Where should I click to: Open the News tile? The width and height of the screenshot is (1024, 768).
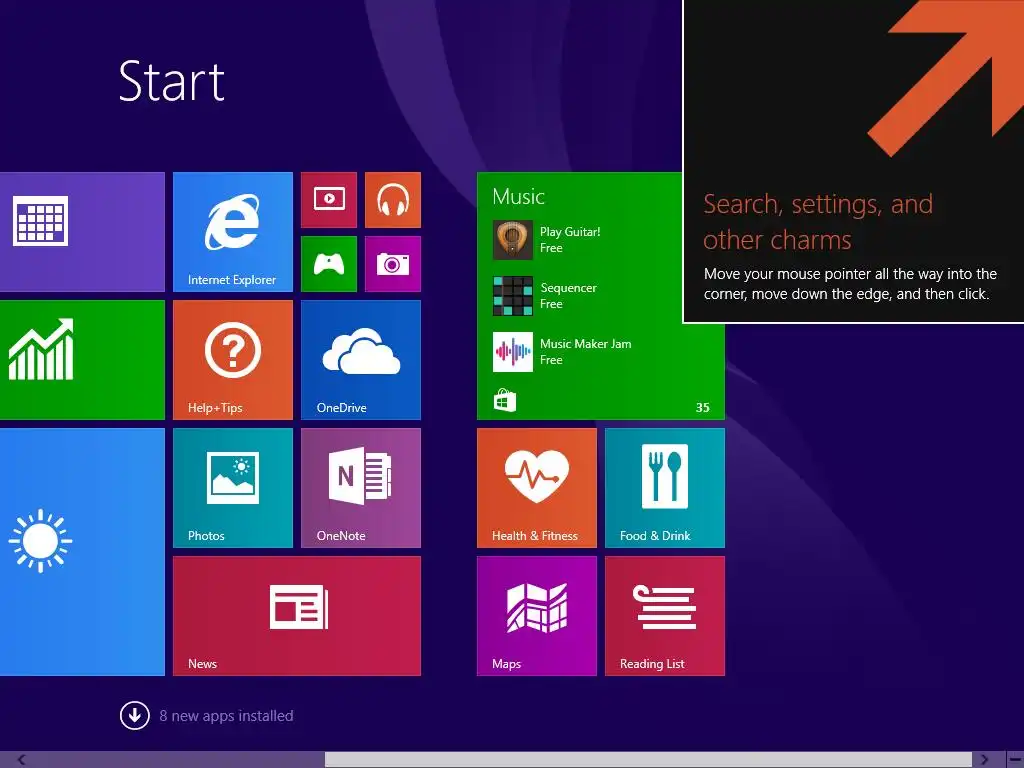pyautogui.click(x=296, y=616)
